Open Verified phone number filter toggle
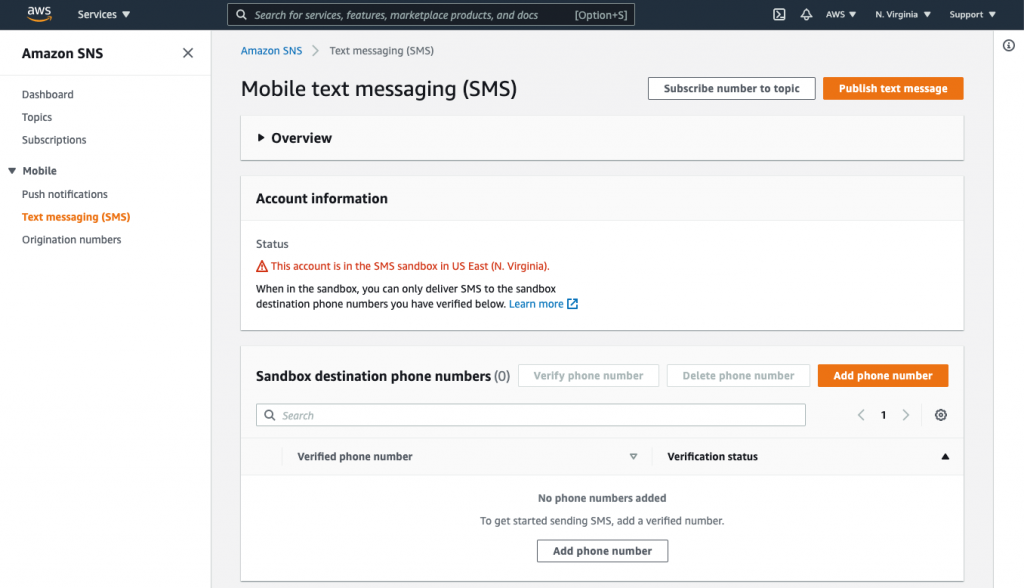Viewport: 1024px width, 588px height. pos(633,456)
